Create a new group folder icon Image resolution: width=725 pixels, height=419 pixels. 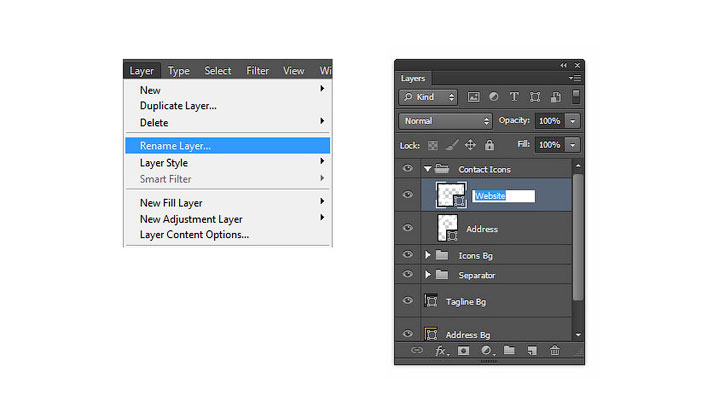click(509, 350)
